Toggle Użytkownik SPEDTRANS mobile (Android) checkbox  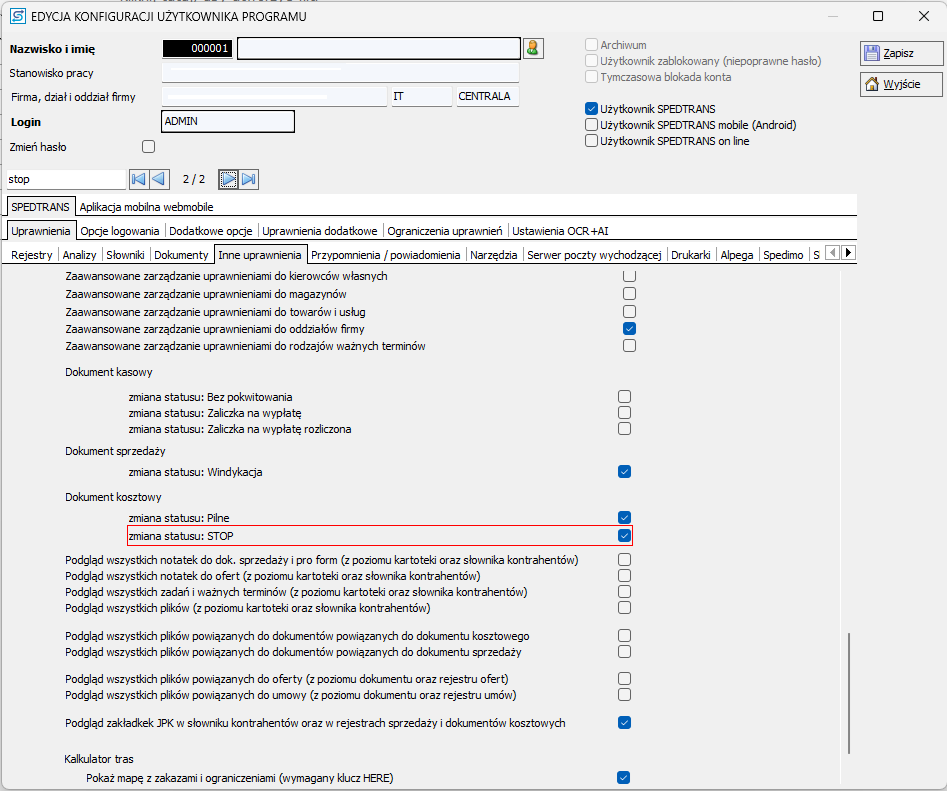coord(591,125)
